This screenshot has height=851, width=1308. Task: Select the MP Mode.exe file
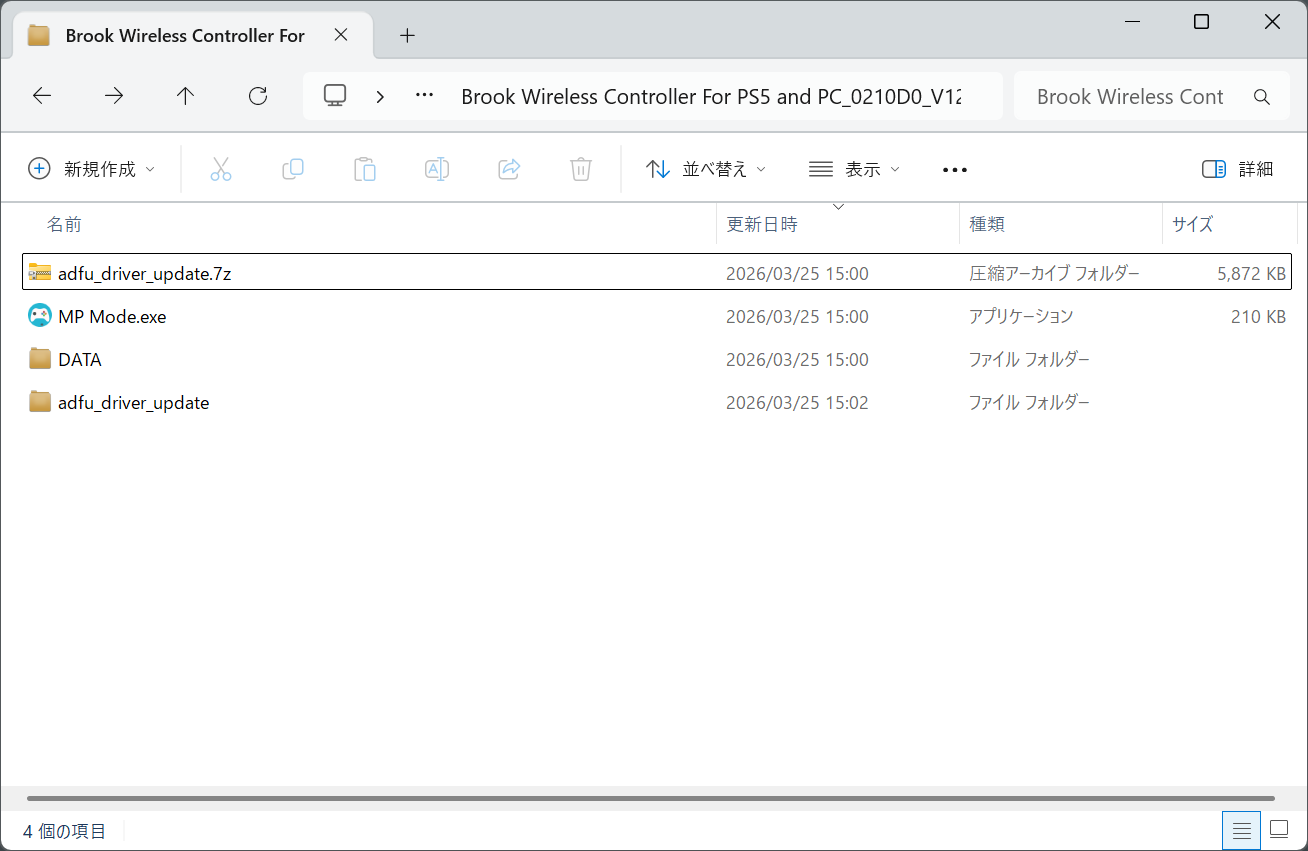(112, 317)
